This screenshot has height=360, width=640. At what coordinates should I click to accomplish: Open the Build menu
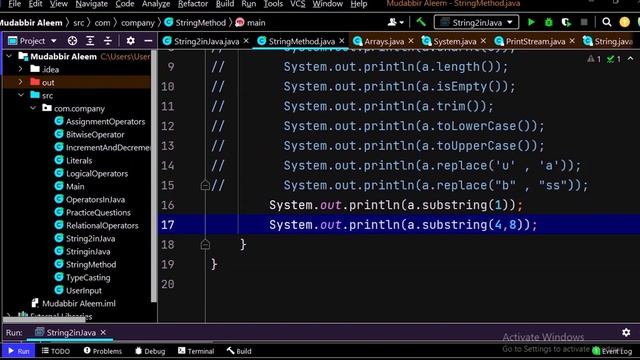(x=225, y=4)
